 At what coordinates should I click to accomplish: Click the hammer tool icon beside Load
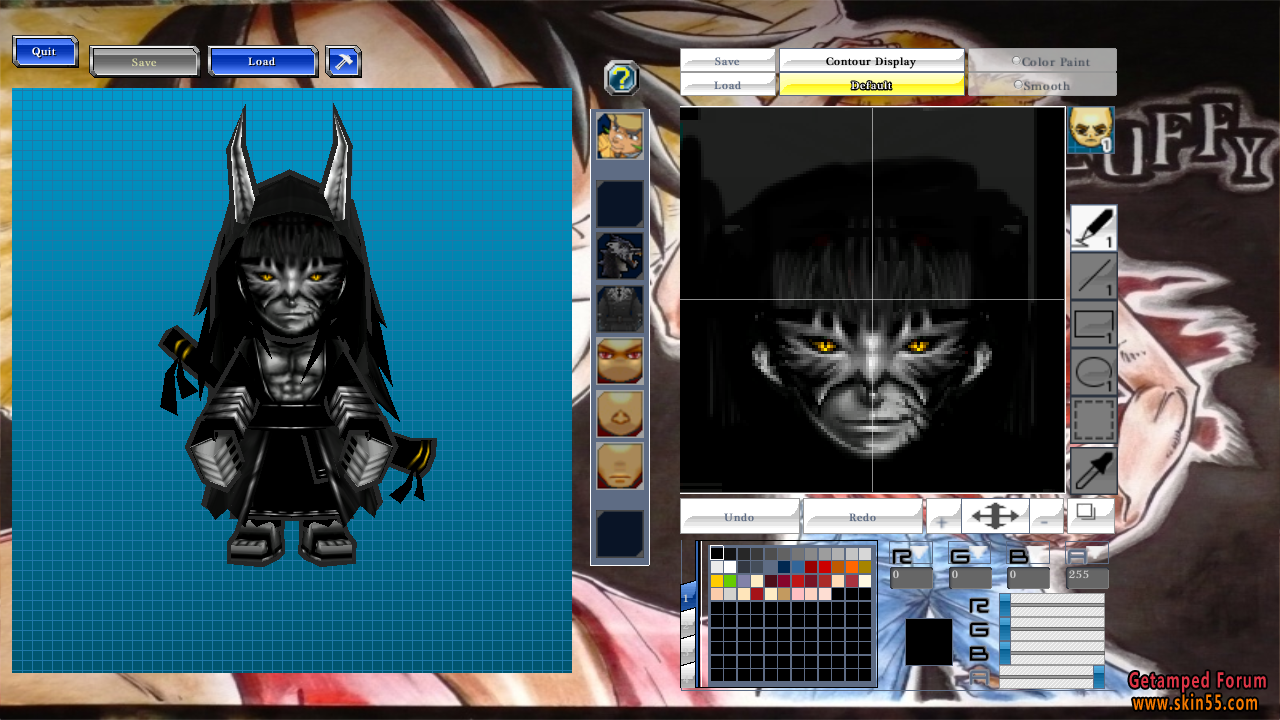click(x=344, y=62)
